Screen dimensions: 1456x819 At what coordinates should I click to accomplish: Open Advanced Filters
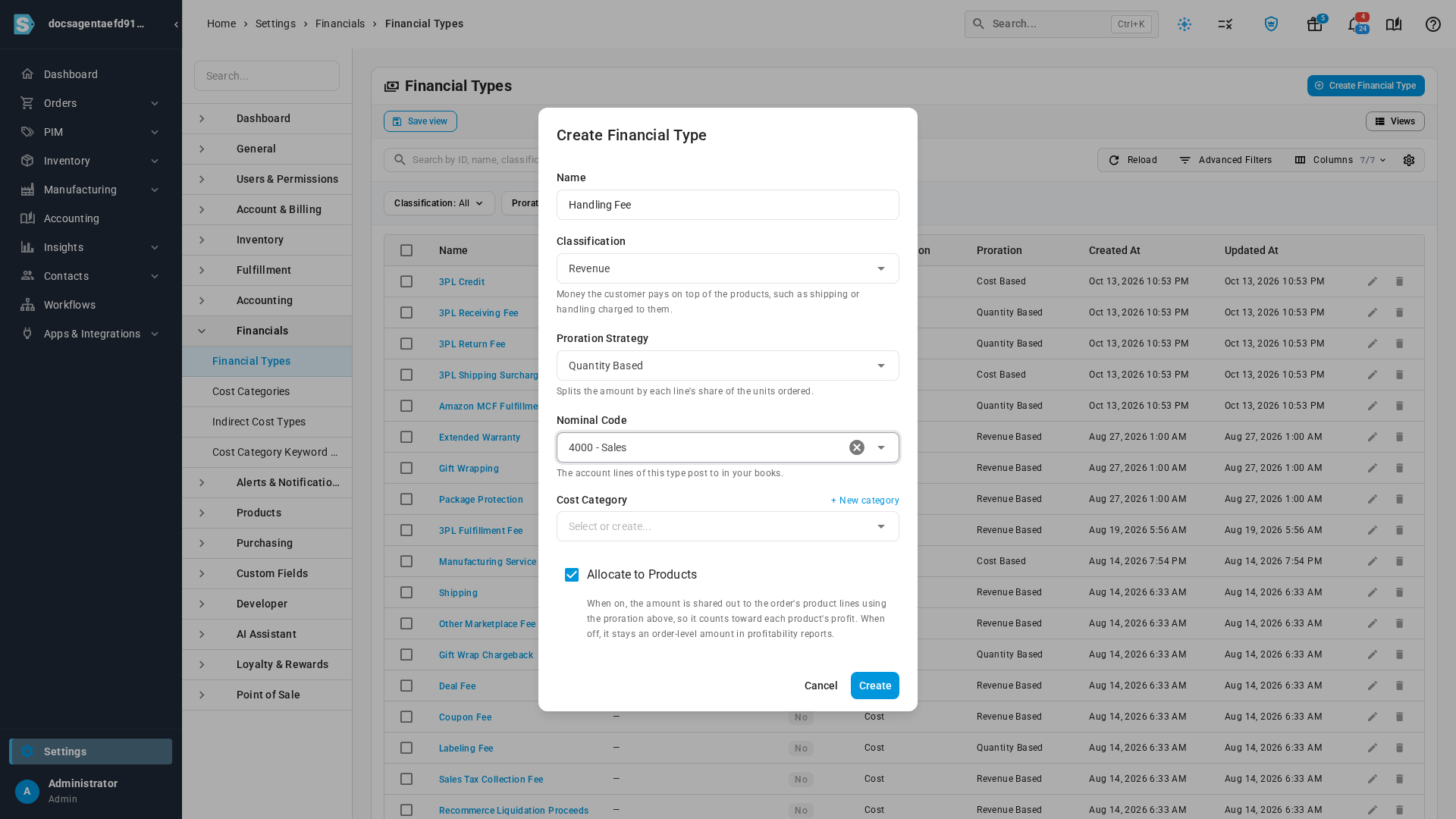click(1225, 160)
